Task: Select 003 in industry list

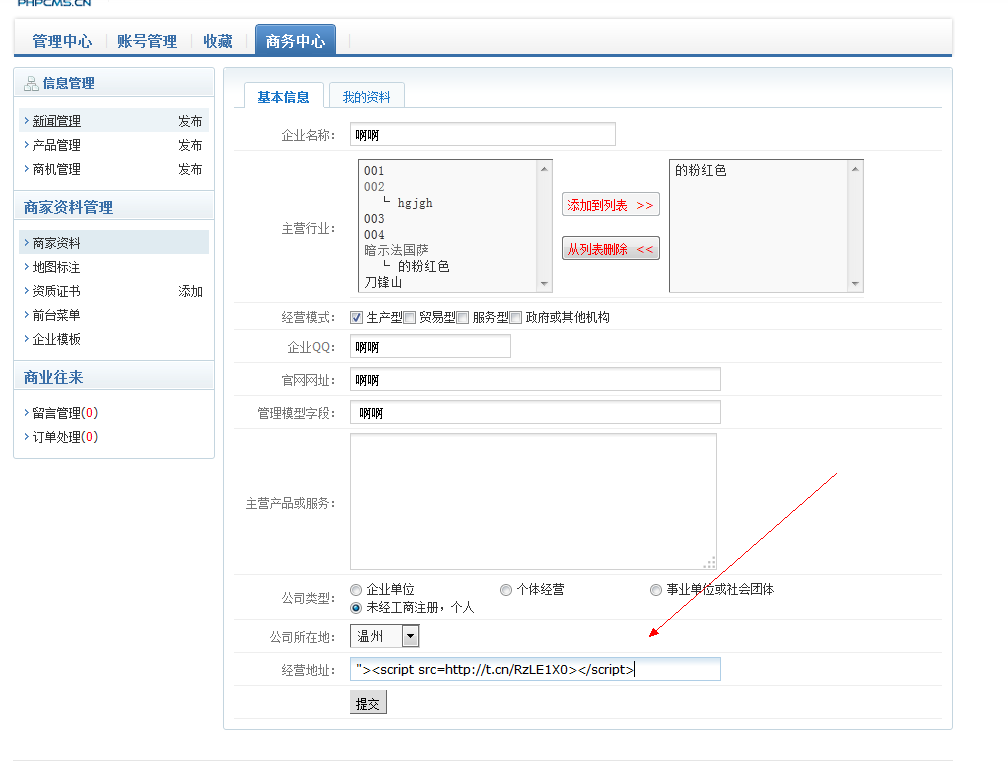Action: 374,219
